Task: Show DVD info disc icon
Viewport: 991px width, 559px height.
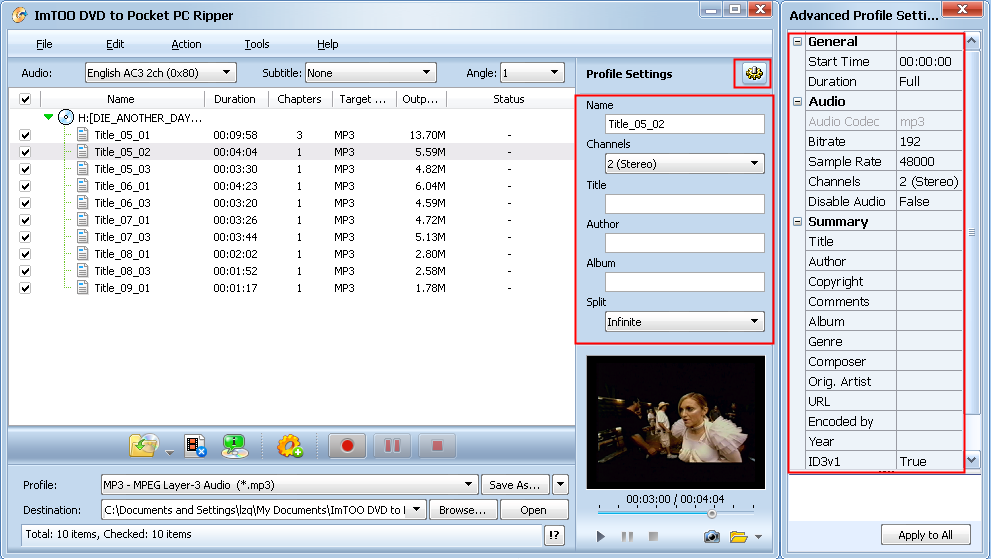Action: (x=234, y=446)
